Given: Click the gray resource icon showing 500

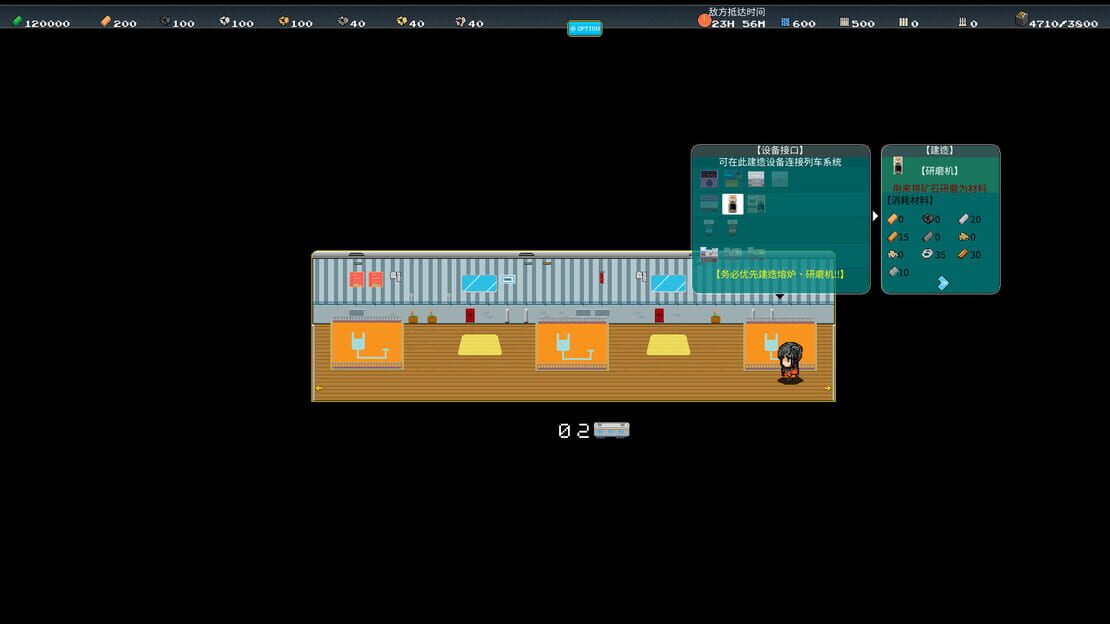Looking at the screenshot, I should tap(844, 23).
